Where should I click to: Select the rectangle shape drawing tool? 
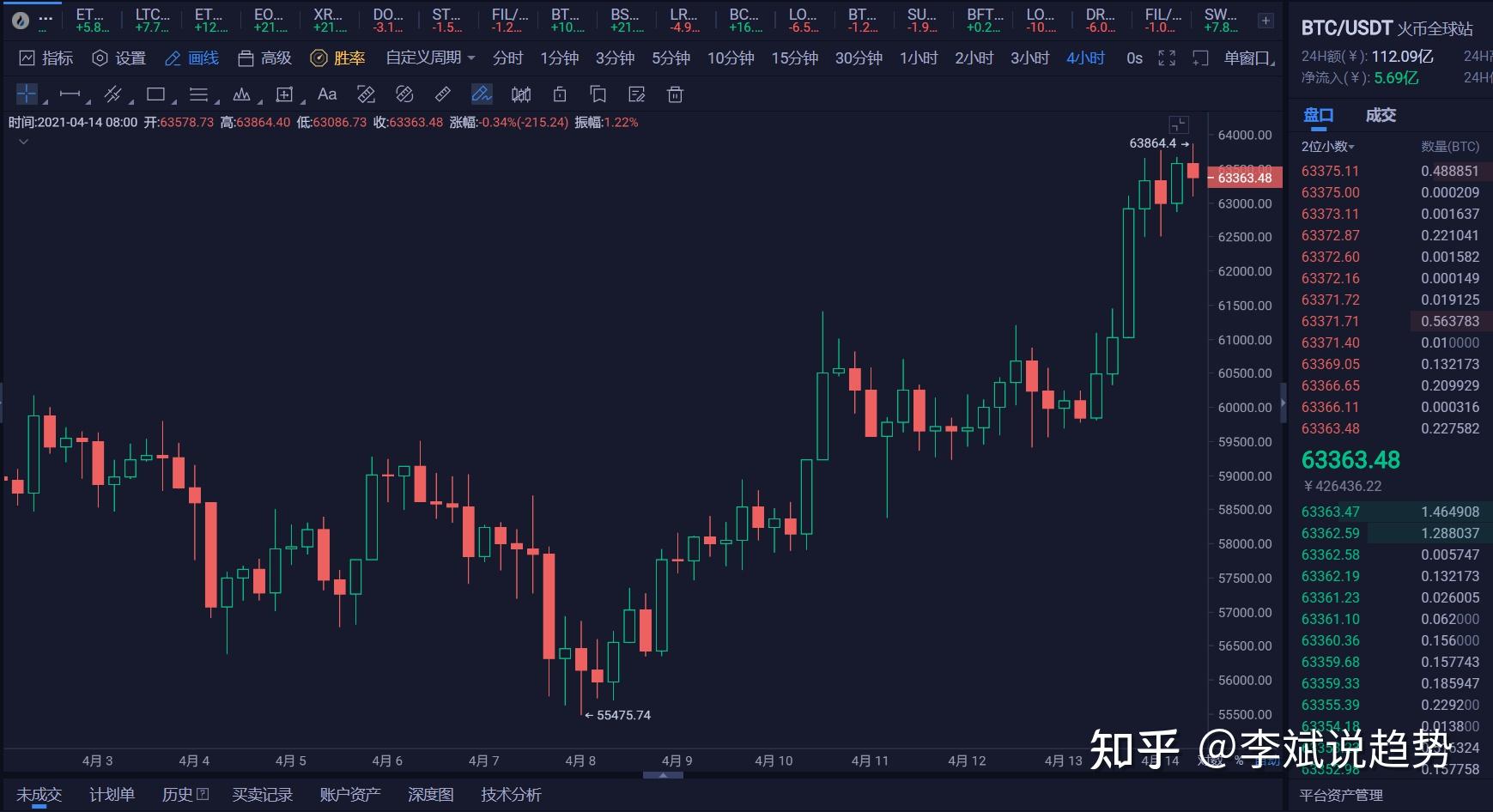155,94
